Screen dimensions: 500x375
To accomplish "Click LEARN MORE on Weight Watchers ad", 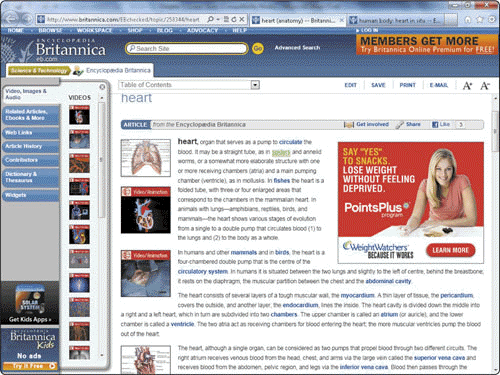I will coord(450,250).
